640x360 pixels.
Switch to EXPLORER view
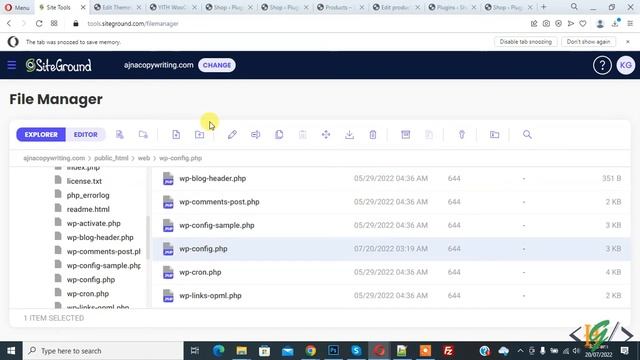(x=41, y=134)
